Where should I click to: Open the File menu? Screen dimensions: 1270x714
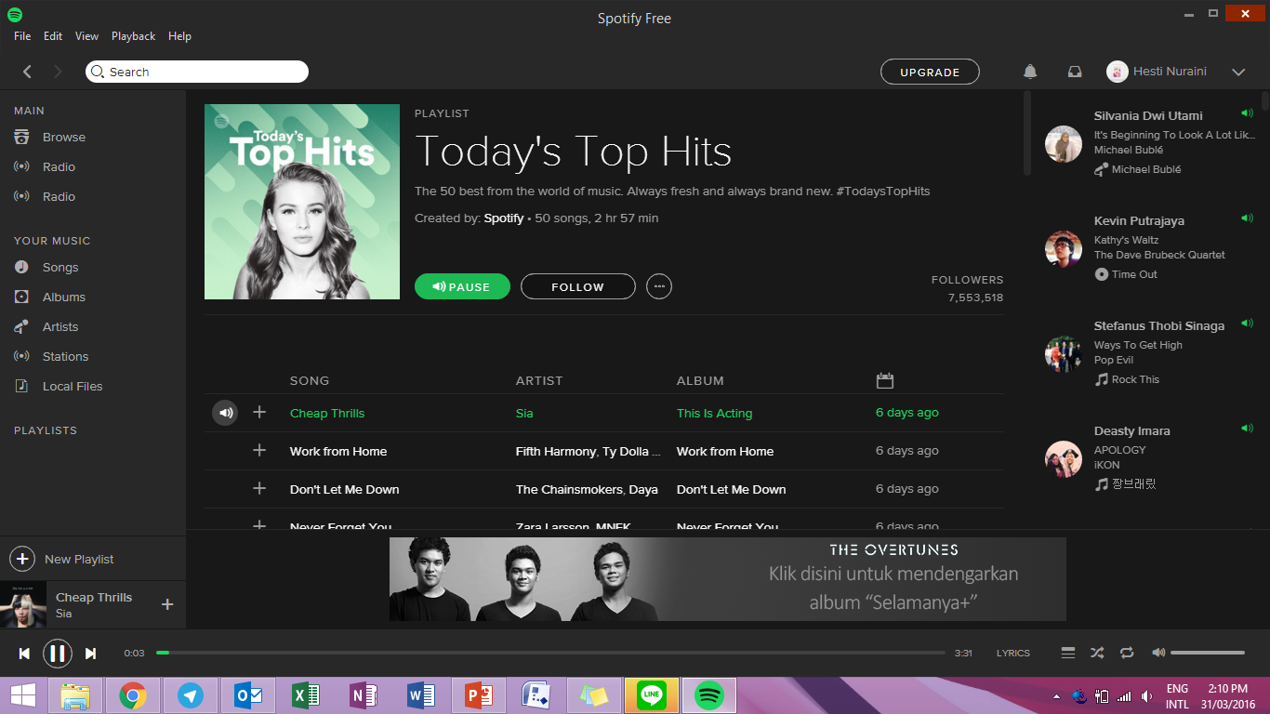(22, 36)
